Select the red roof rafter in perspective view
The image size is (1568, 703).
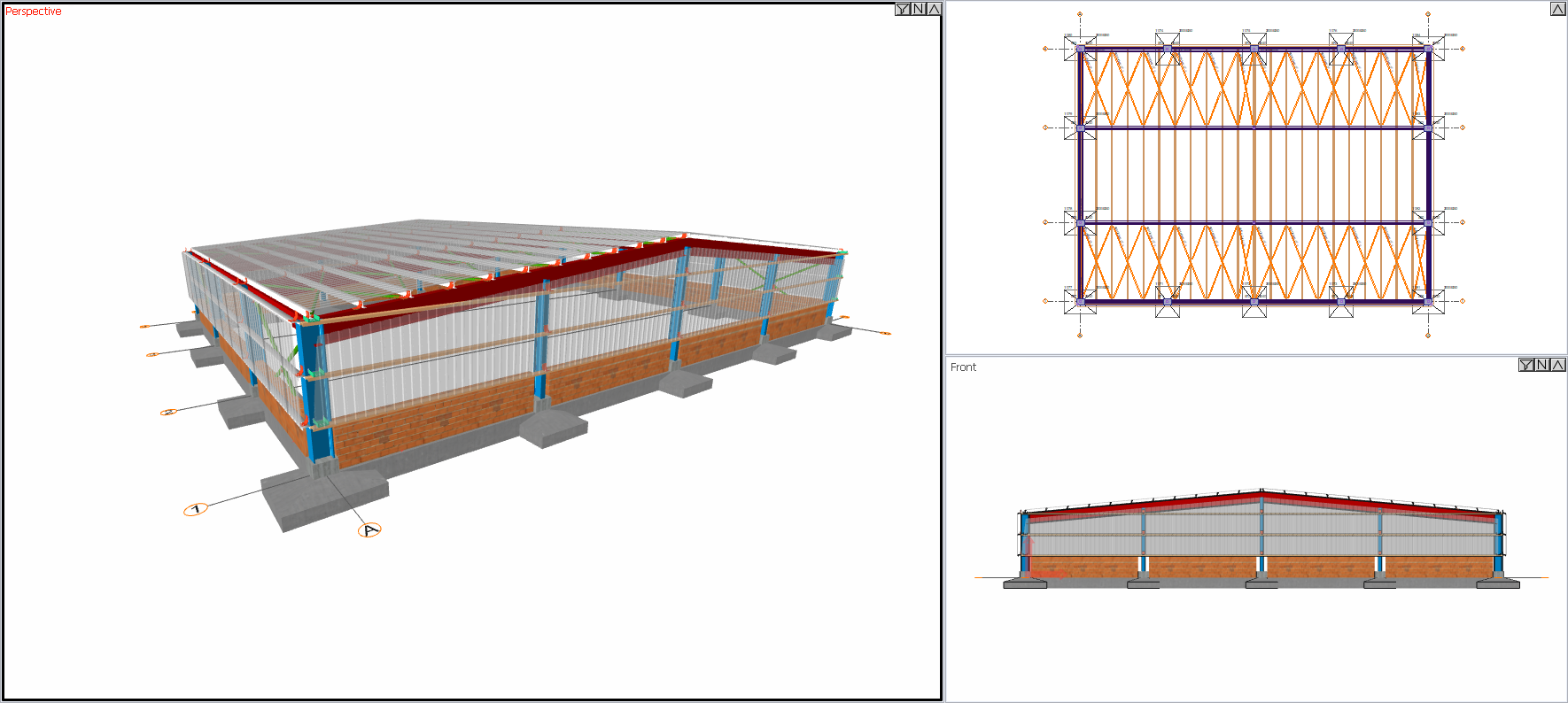(496, 285)
